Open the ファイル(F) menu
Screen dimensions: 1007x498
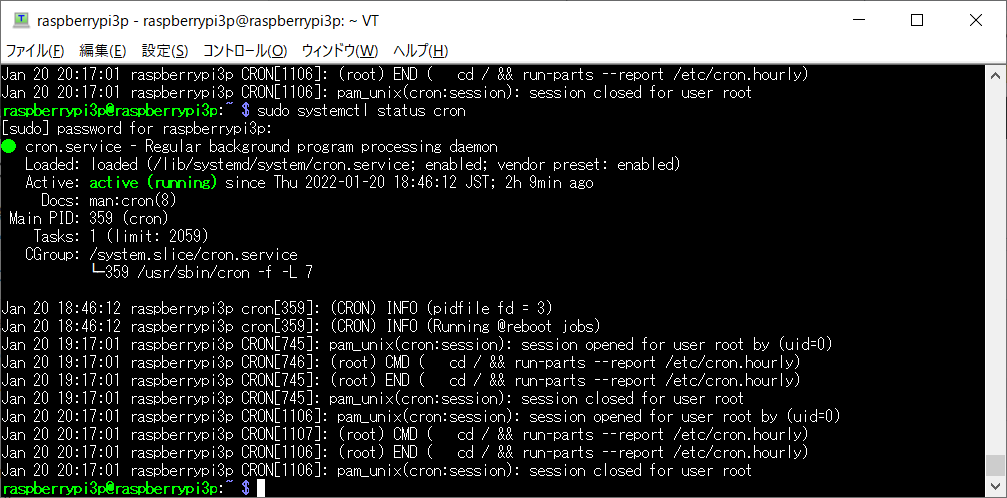[35, 51]
